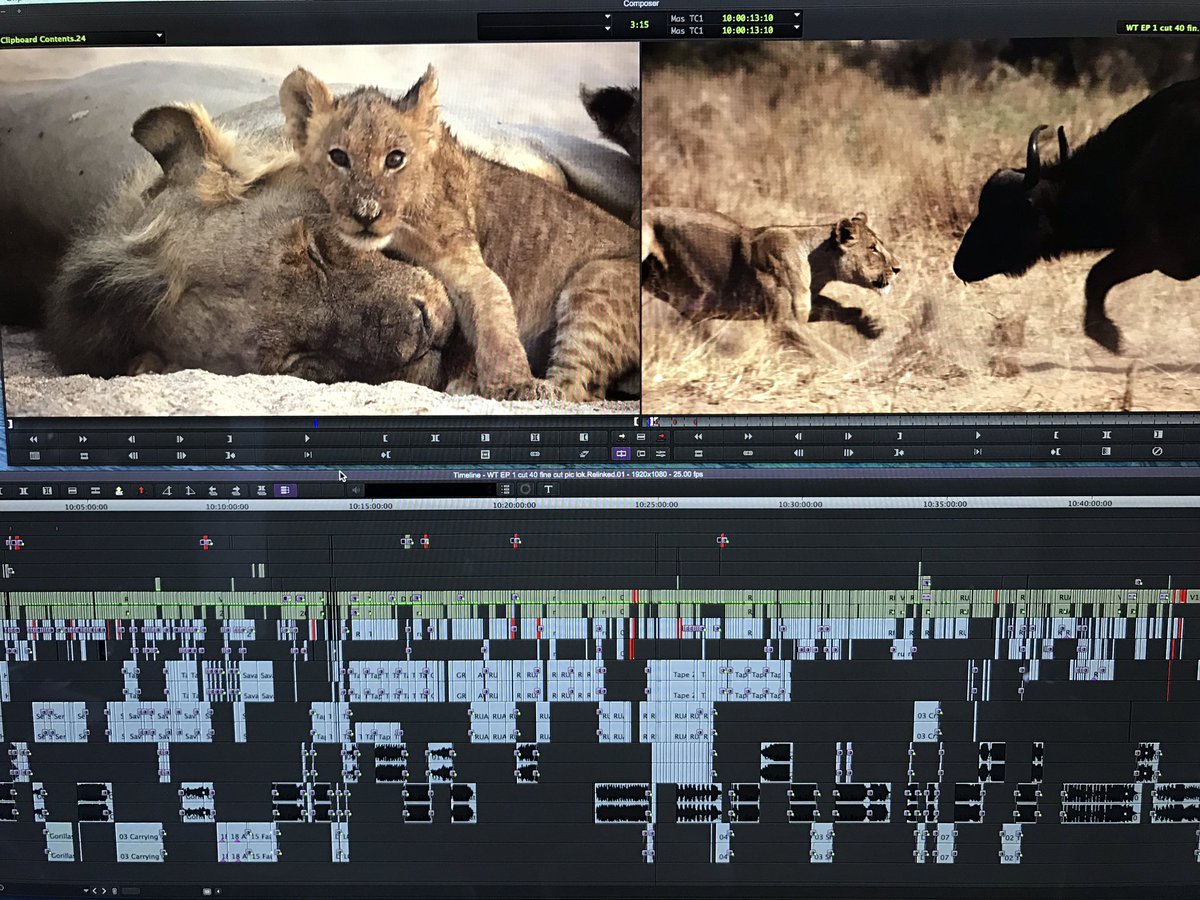Go to In point in source monitor

[x=231, y=454]
